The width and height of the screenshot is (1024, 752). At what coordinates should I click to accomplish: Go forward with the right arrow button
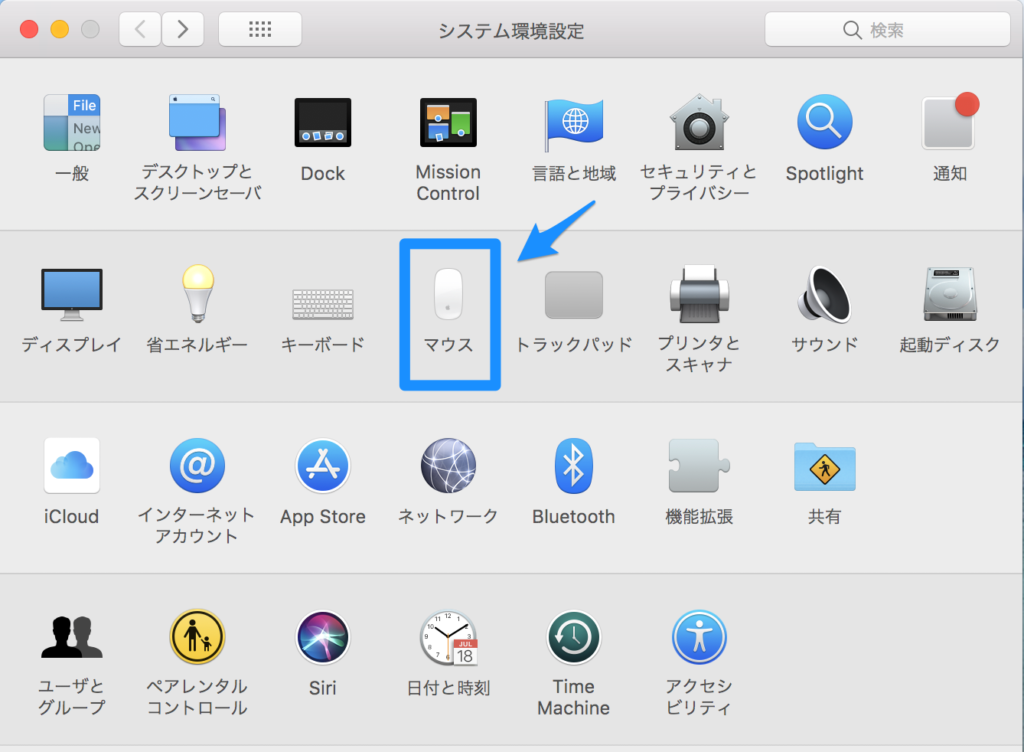pyautogui.click(x=183, y=29)
